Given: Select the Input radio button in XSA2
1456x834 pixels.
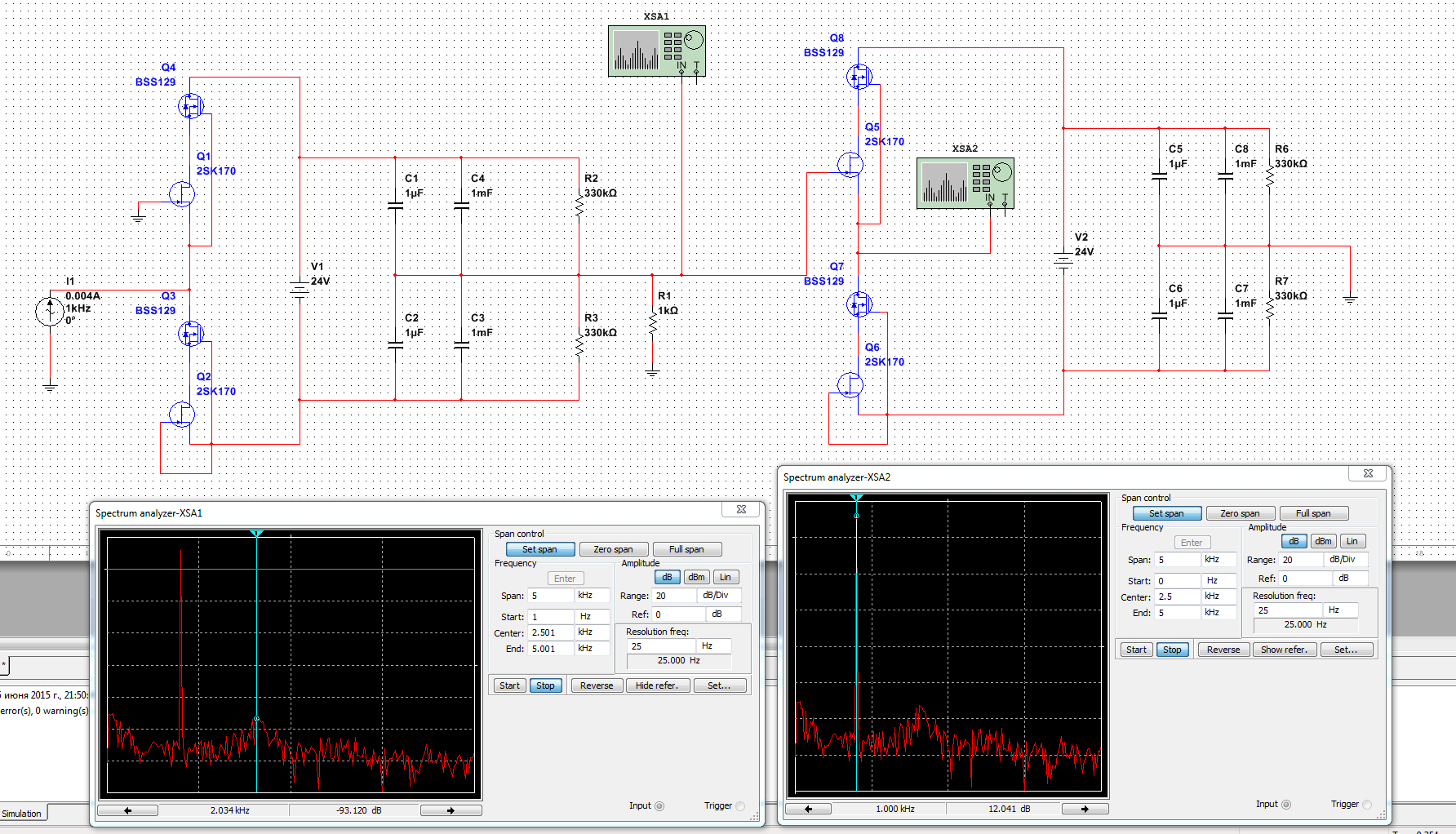Looking at the screenshot, I should click(1286, 805).
